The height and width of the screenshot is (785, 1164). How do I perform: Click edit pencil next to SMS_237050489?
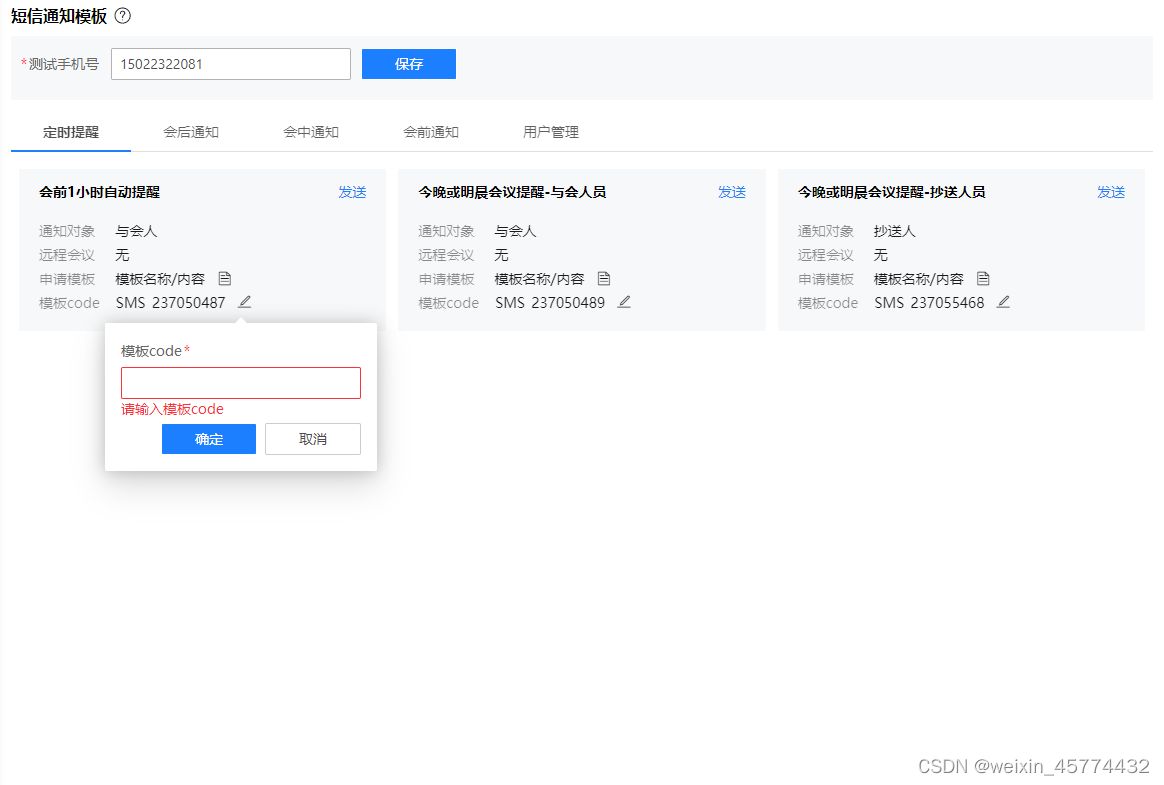[x=624, y=302]
